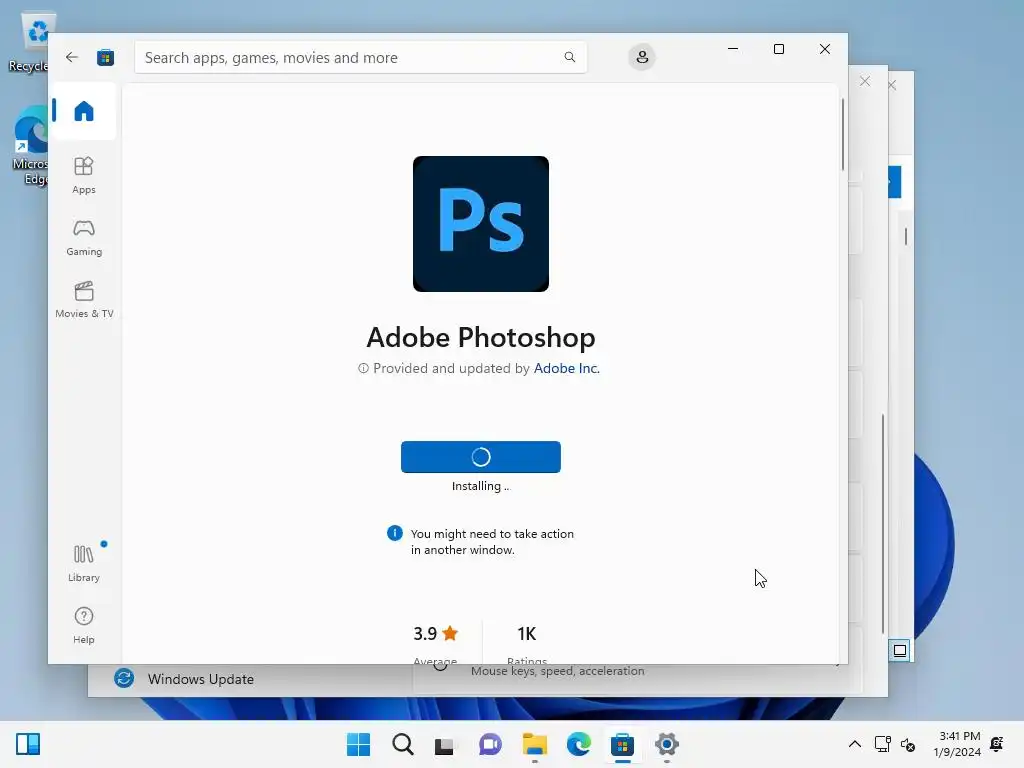The width and height of the screenshot is (1024, 768).
Task: Open File Explorer from taskbar
Action: point(535,744)
